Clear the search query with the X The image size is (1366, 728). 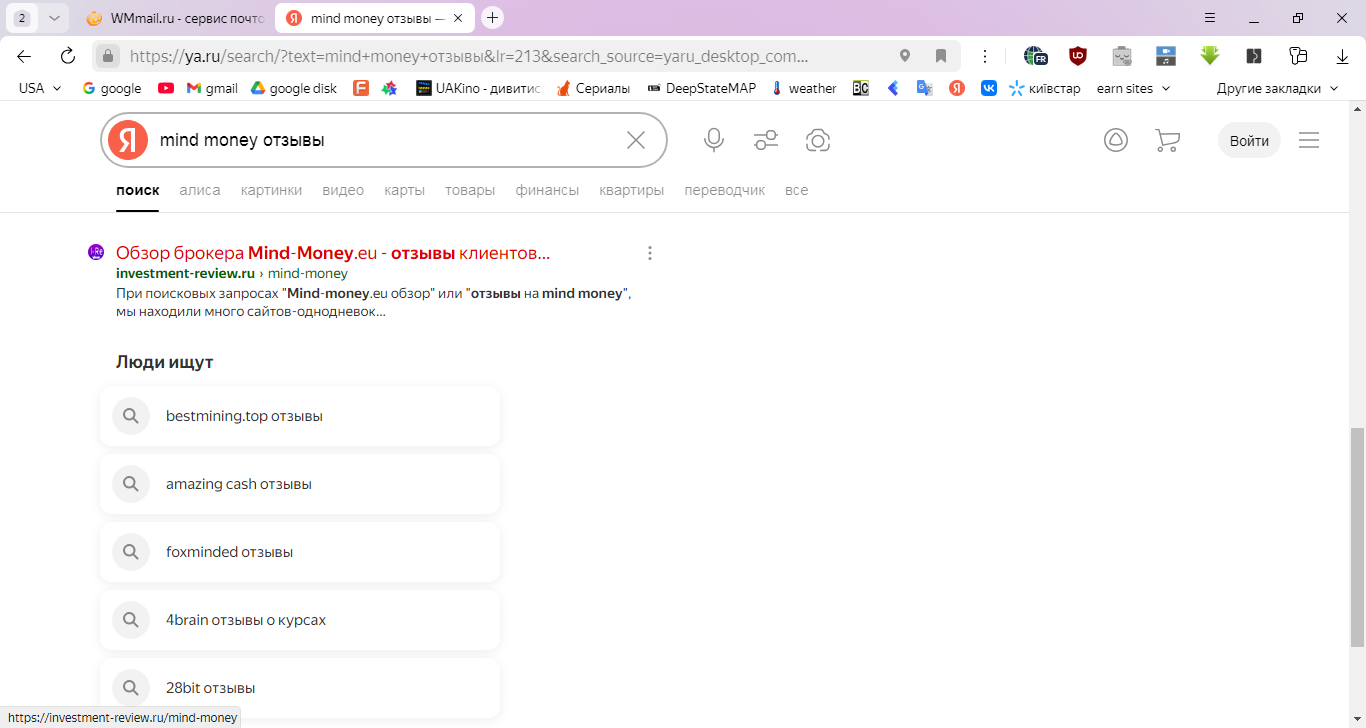coord(636,140)
